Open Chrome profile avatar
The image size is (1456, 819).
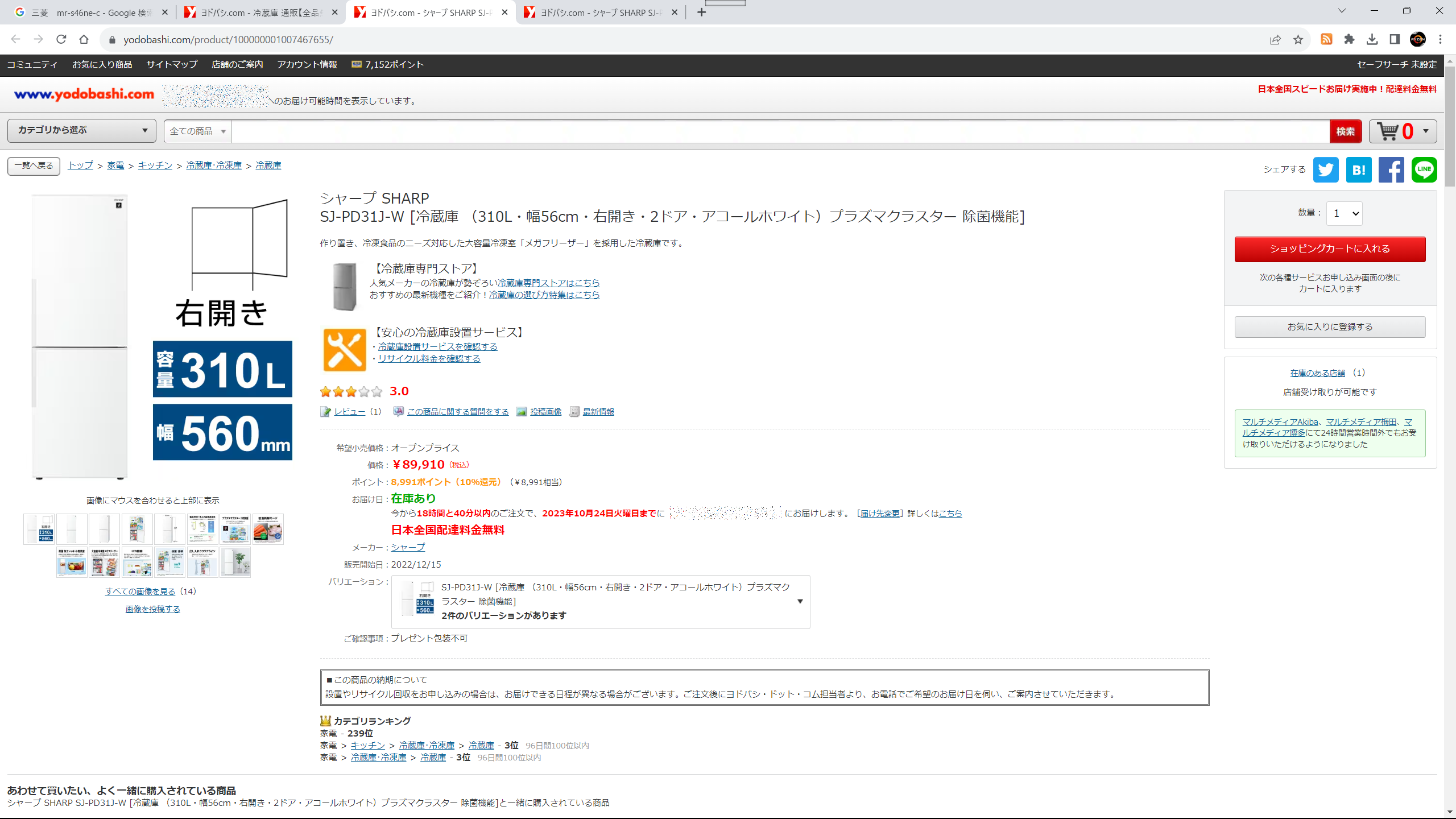tap(1417, 39)
